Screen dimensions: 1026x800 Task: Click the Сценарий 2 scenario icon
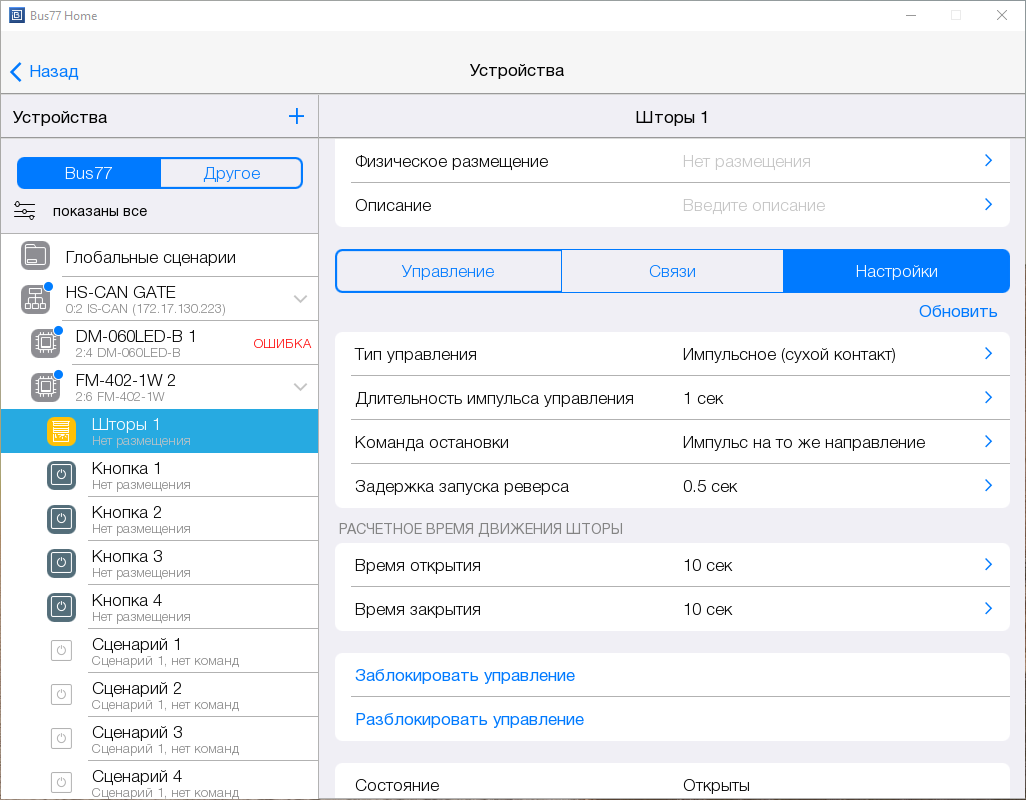tap(61, 695)
